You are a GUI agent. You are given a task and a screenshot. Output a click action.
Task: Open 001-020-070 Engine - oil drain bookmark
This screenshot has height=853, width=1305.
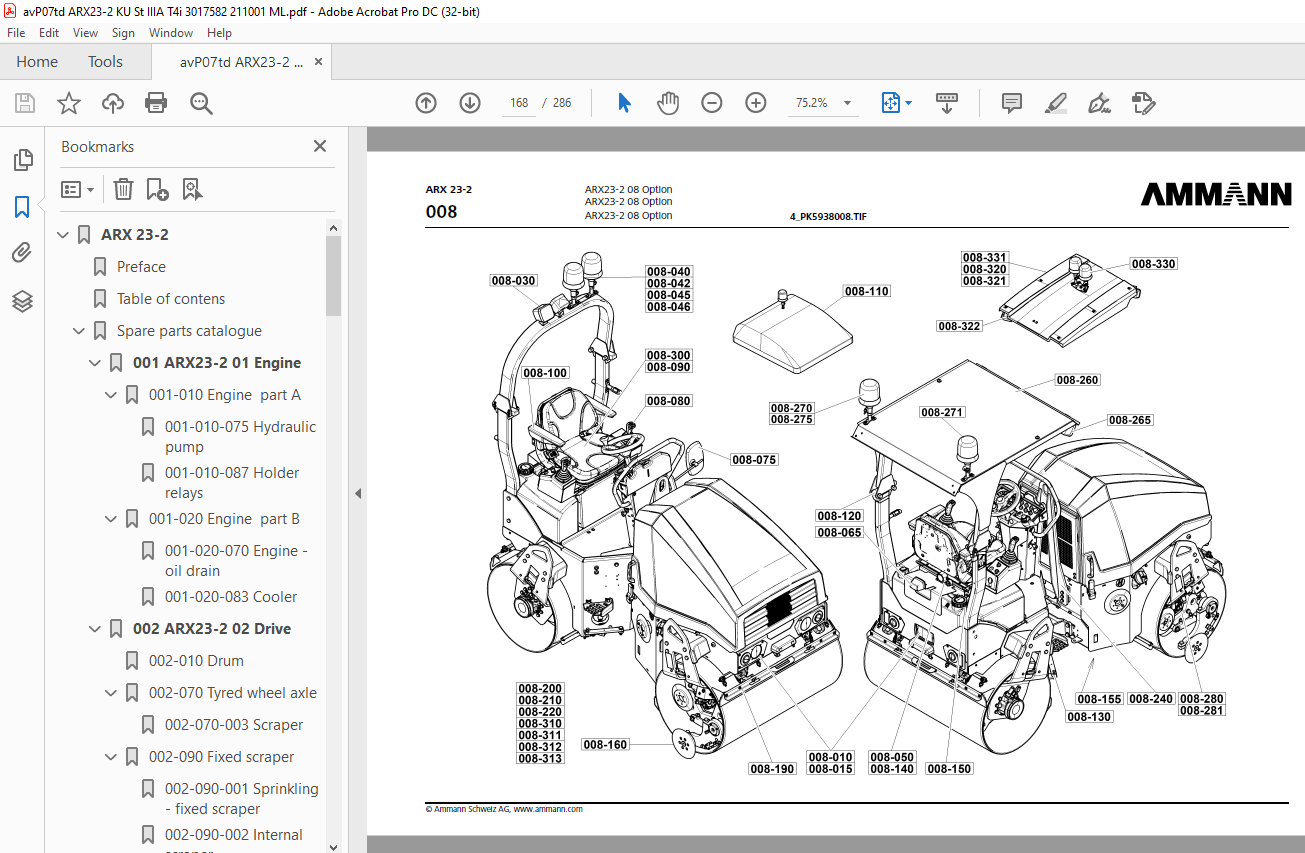click(x=236, y=561)
